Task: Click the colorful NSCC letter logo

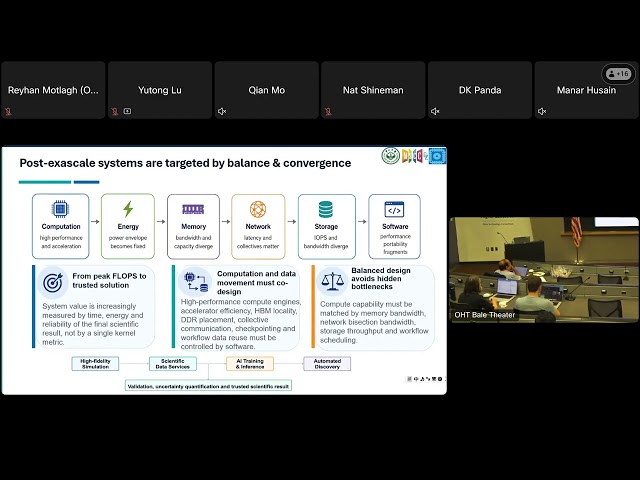Action: (414, 156)
